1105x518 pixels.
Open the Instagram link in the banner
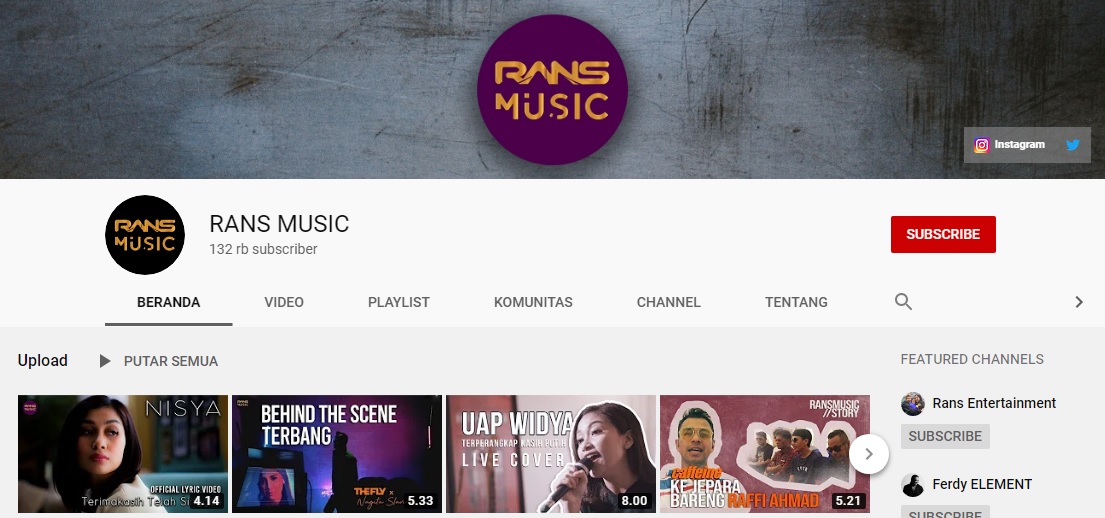pyautogui.click(x=1010, y=145)
